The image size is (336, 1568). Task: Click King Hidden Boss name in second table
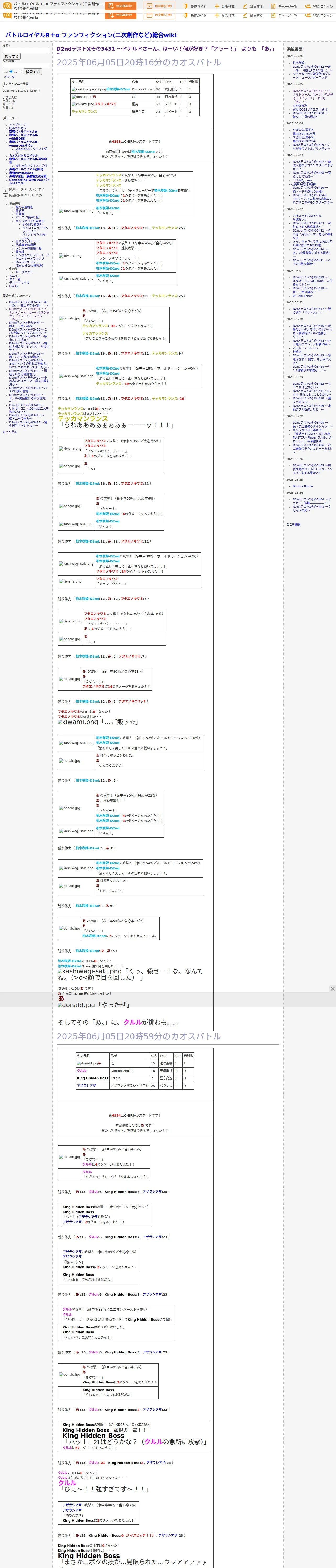pos(93,1078)
